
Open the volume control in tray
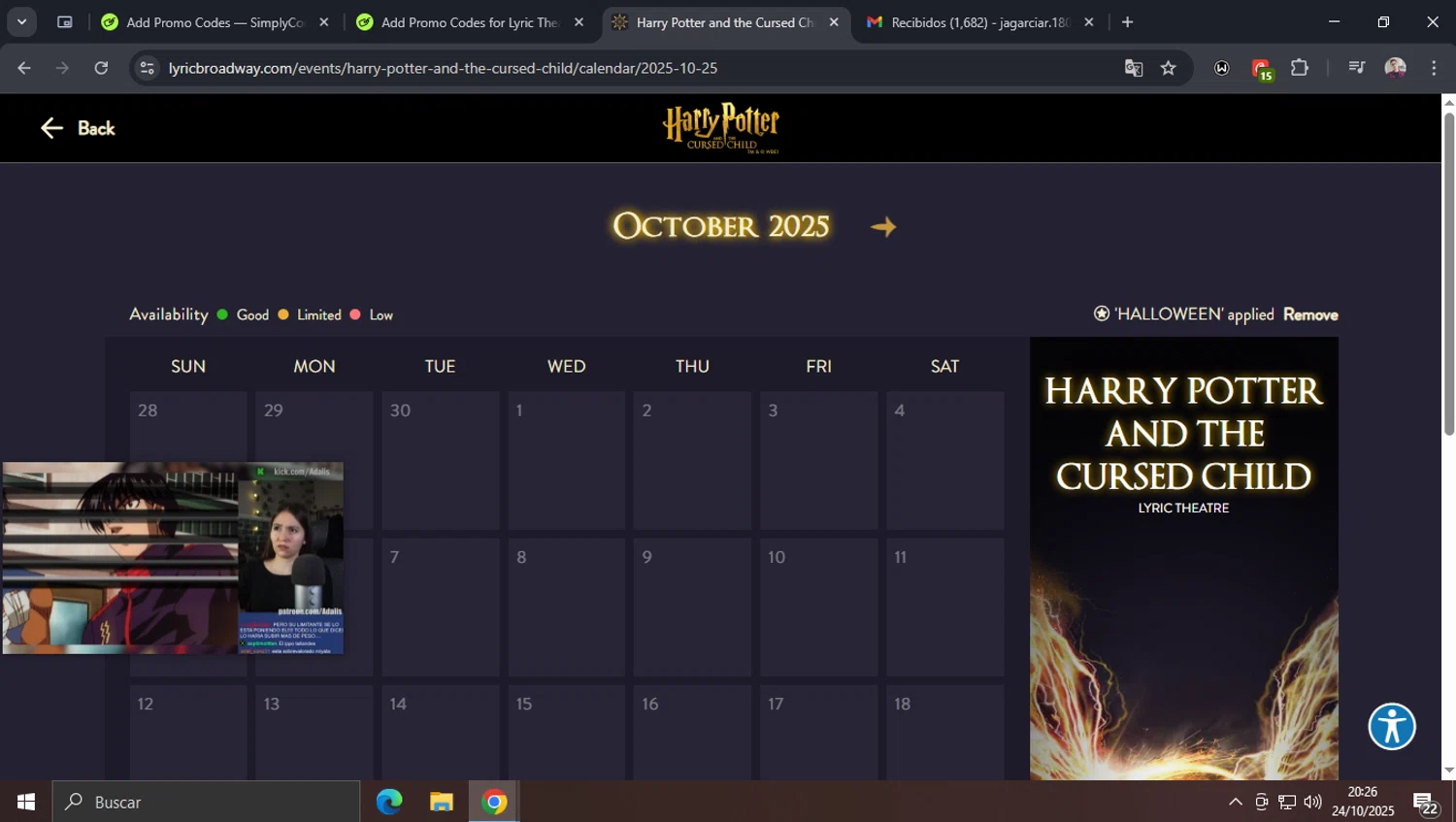coord(1313,802)
